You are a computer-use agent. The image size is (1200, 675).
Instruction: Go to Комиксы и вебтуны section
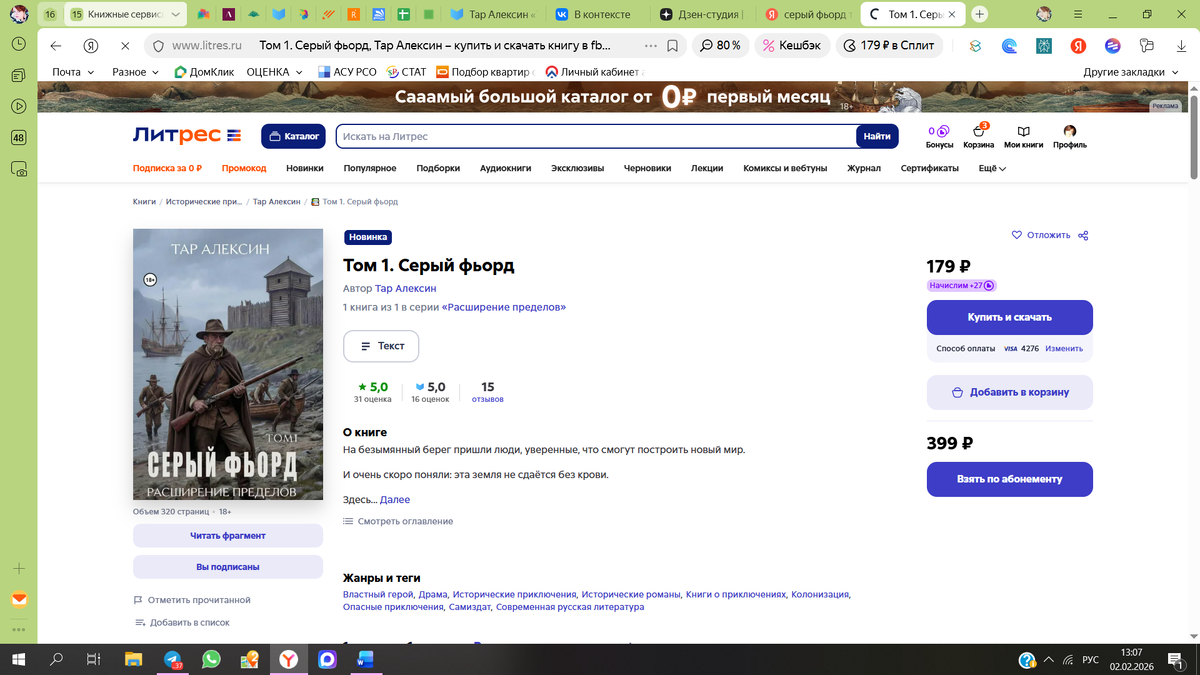pyautogui.click(x=785, y=168)
